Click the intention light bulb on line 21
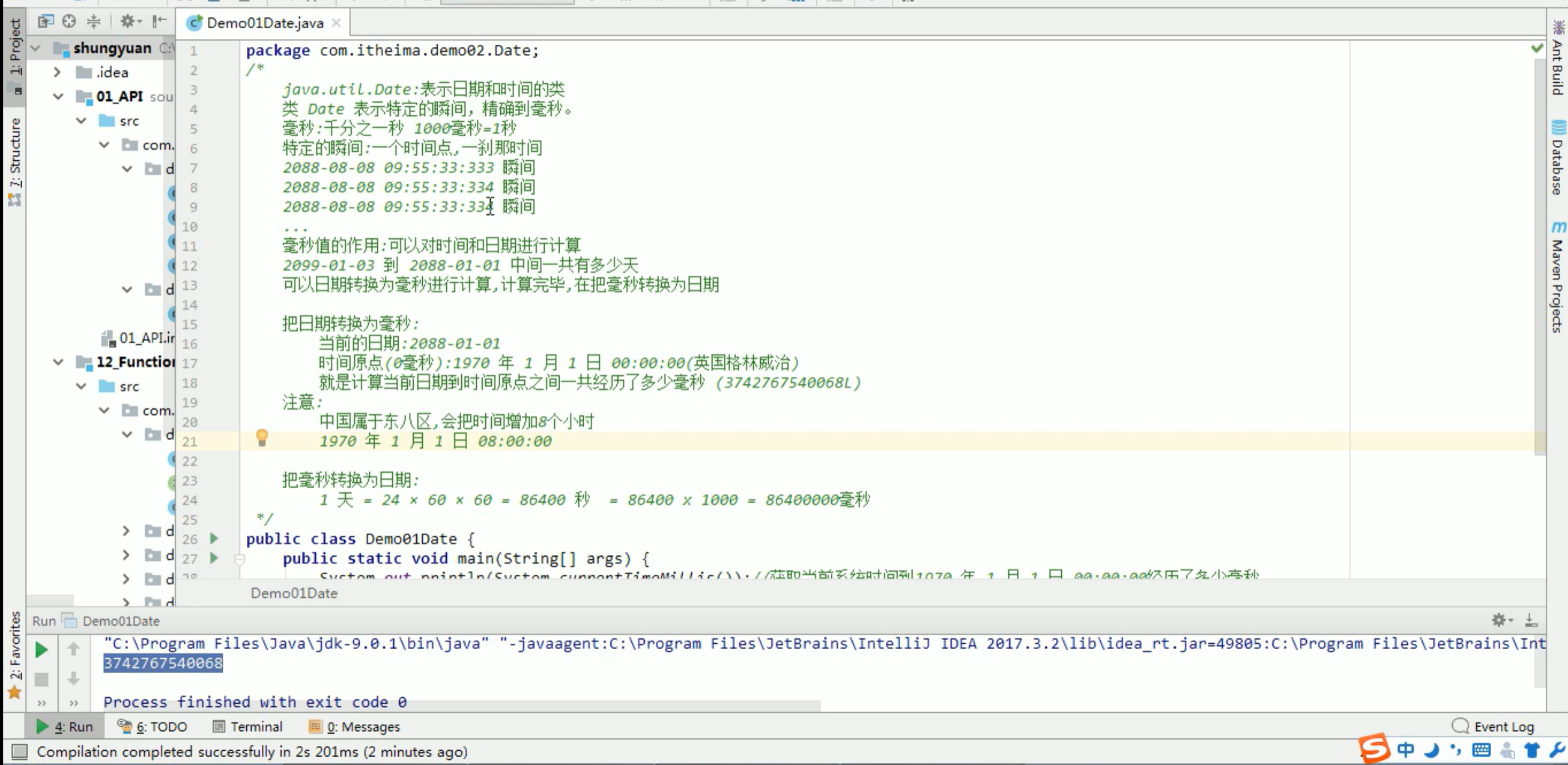Screen dimensions: 1568x765 tap(262, 438)
